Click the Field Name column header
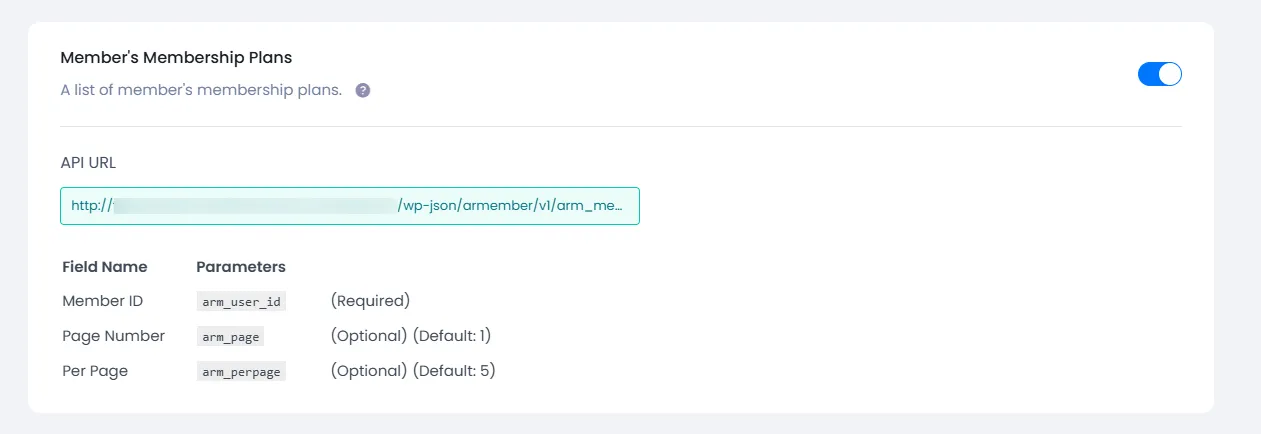Viewport: 1261px width, 434px height. pos(104,267)
